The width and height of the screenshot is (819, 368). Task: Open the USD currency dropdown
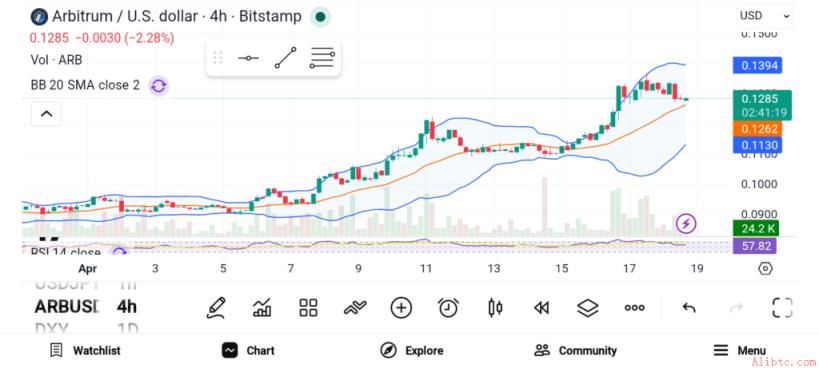pyautogui.click(x=765, y=16)
